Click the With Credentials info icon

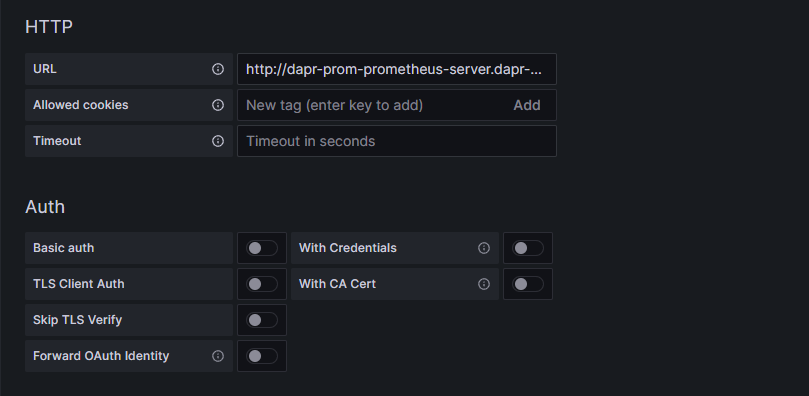484,248
